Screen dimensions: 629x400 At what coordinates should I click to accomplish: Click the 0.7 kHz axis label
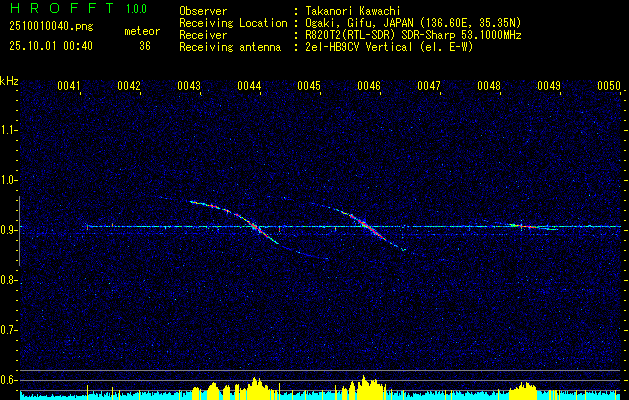tap(7, 330)
